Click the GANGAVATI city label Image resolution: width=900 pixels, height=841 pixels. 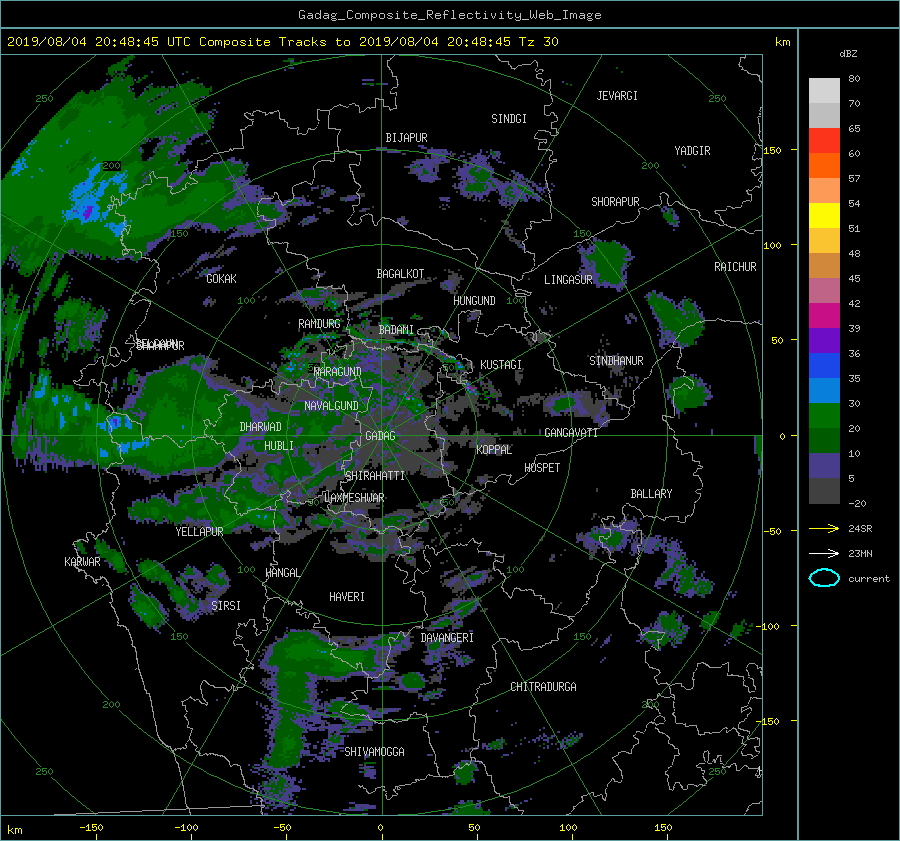(571, 433)
